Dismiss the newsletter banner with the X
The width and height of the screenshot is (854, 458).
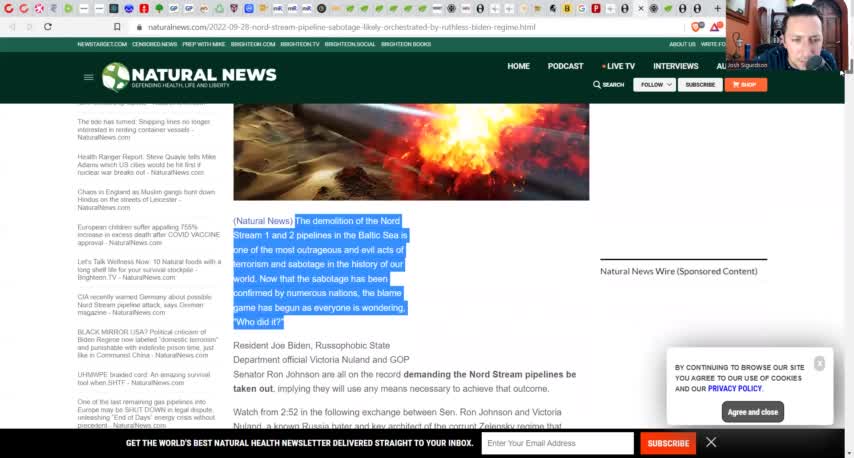point(711,442)
